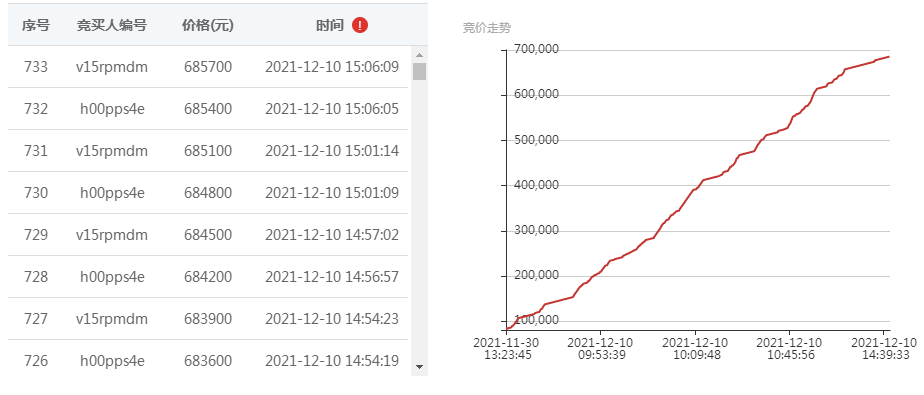Click the price 684800 cell

(x=208, y=193)
